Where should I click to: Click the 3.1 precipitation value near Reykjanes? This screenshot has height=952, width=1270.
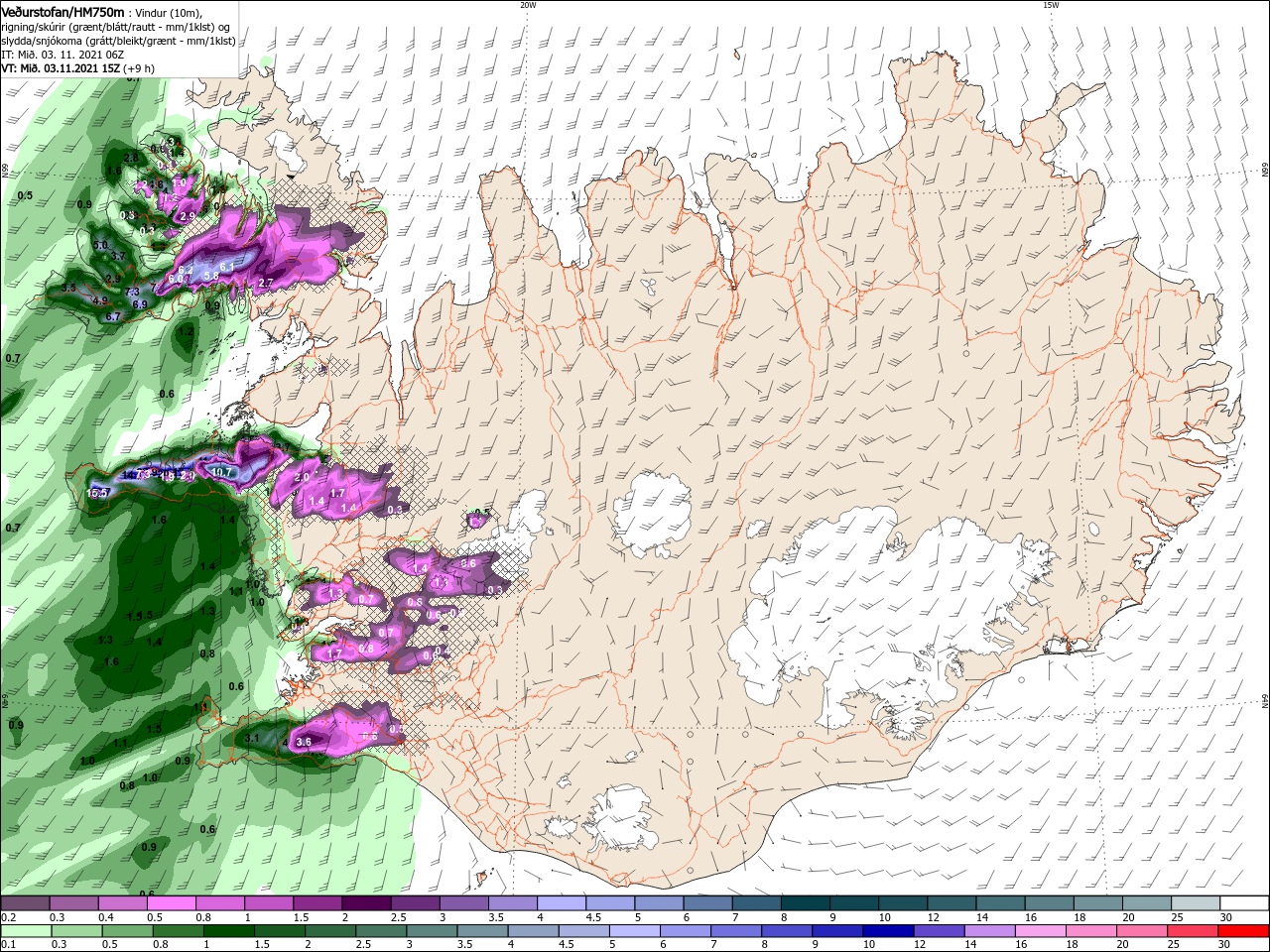pyautogui.click(x=251, y=738)
